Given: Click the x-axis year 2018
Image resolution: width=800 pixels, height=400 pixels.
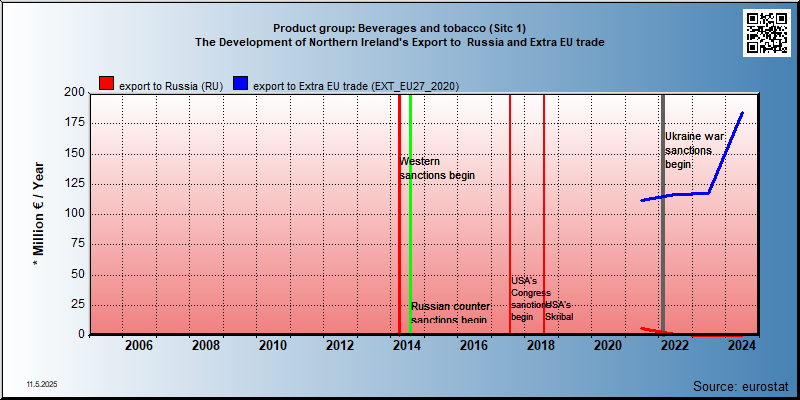Looking at the screenshot, I should 541,345.
